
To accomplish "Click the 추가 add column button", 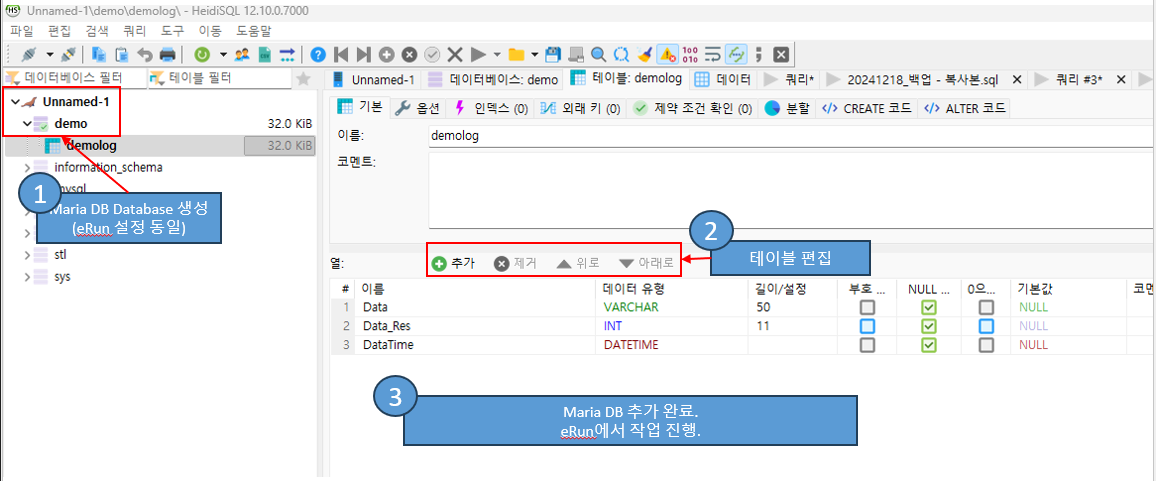I will [x=453, y=263].
